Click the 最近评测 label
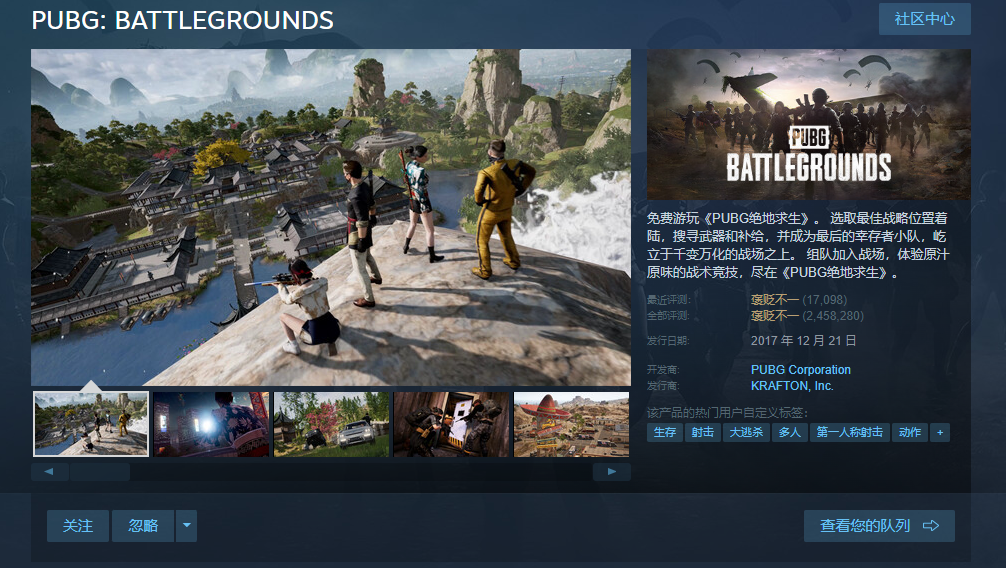Screen dimensions: 1006x568 668,300
